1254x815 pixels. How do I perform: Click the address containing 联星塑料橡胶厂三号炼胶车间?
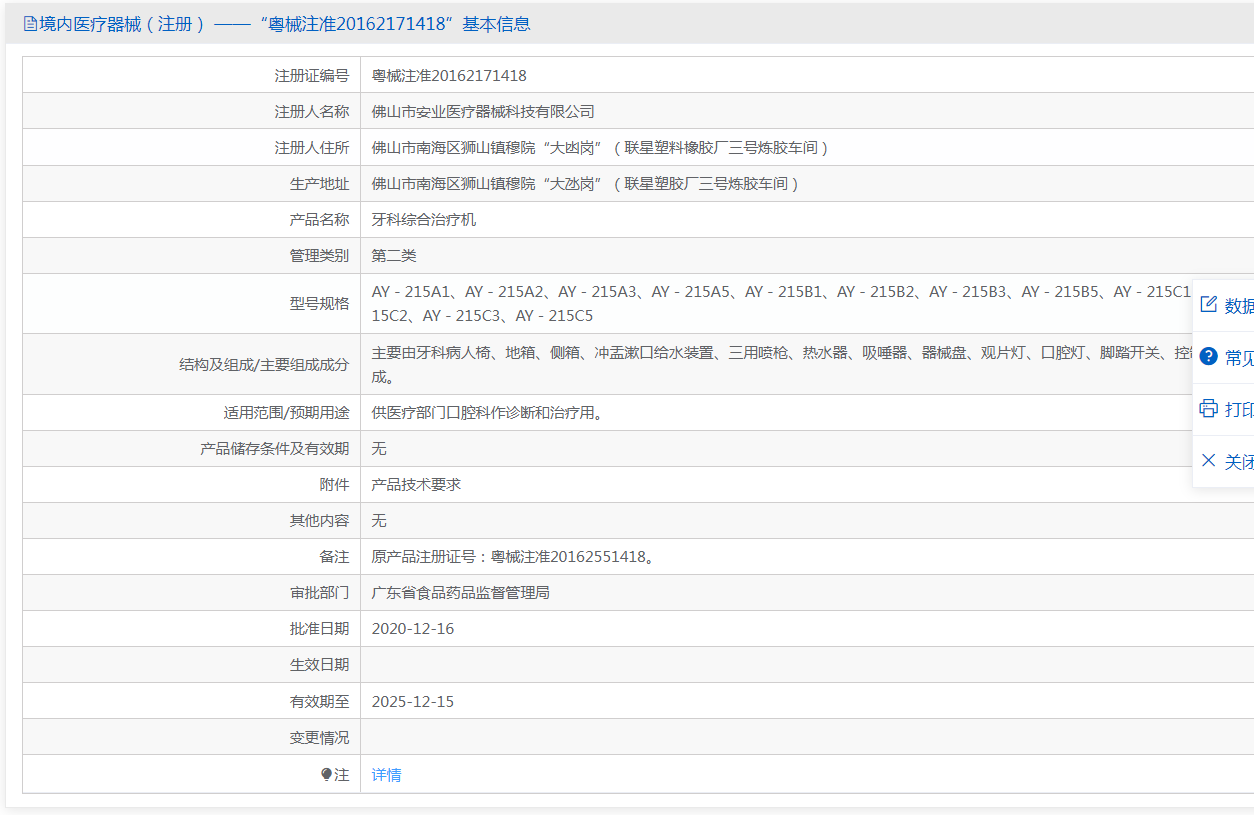click(x=601, y=147)
